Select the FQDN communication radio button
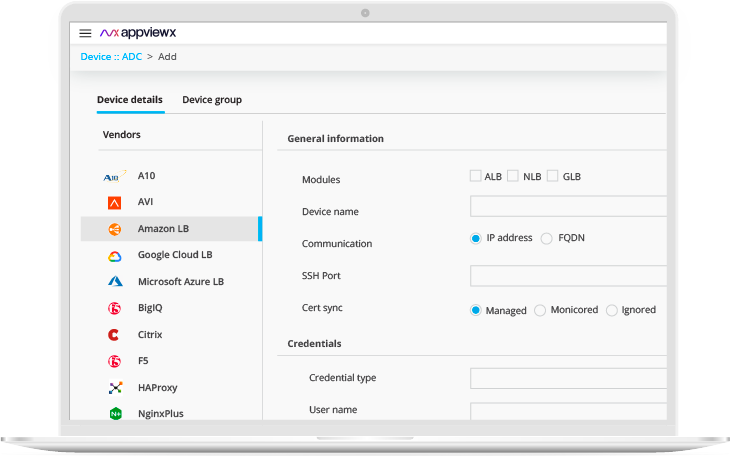The width and height of the screenshot is (730, 456). (546, 239)
